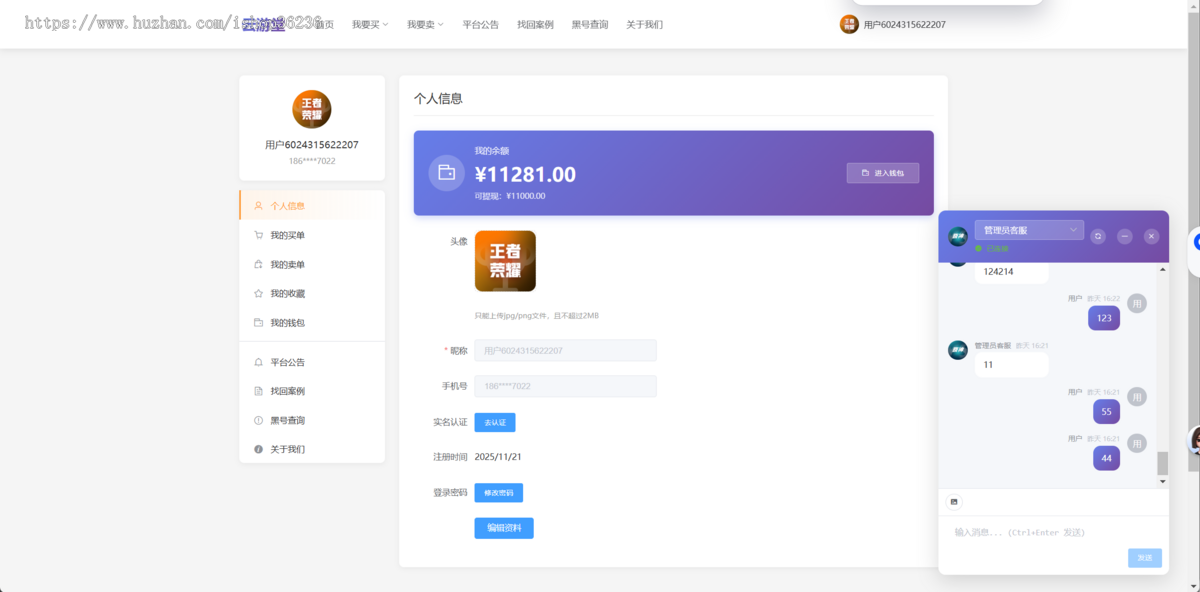The image size is (1200, 592).
Task: Click the 去认证 button
Action: click(x=495, y=422)
